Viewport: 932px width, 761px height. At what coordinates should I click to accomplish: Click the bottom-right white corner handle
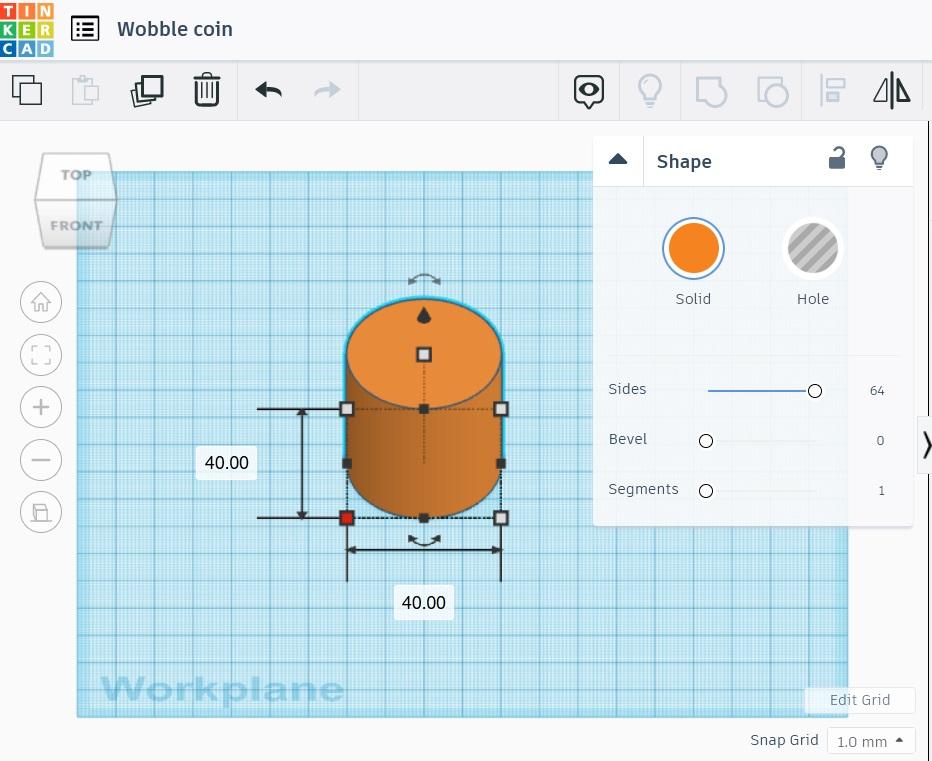501,518
